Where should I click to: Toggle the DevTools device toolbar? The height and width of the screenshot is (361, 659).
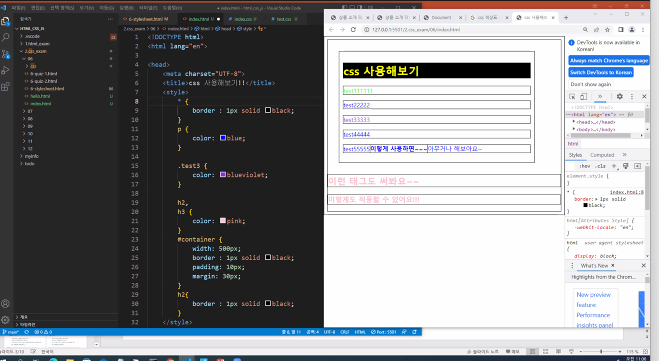pyautogui.click(x=584, y=97)
